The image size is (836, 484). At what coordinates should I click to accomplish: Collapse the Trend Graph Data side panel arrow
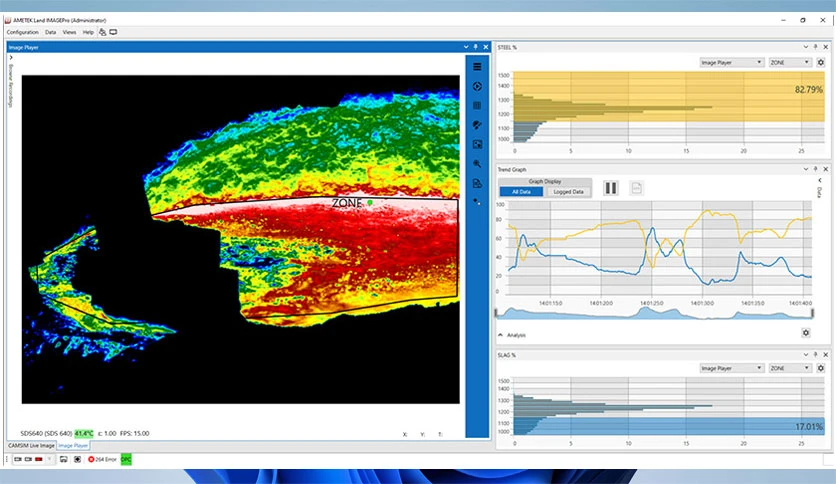pos(819,180)
